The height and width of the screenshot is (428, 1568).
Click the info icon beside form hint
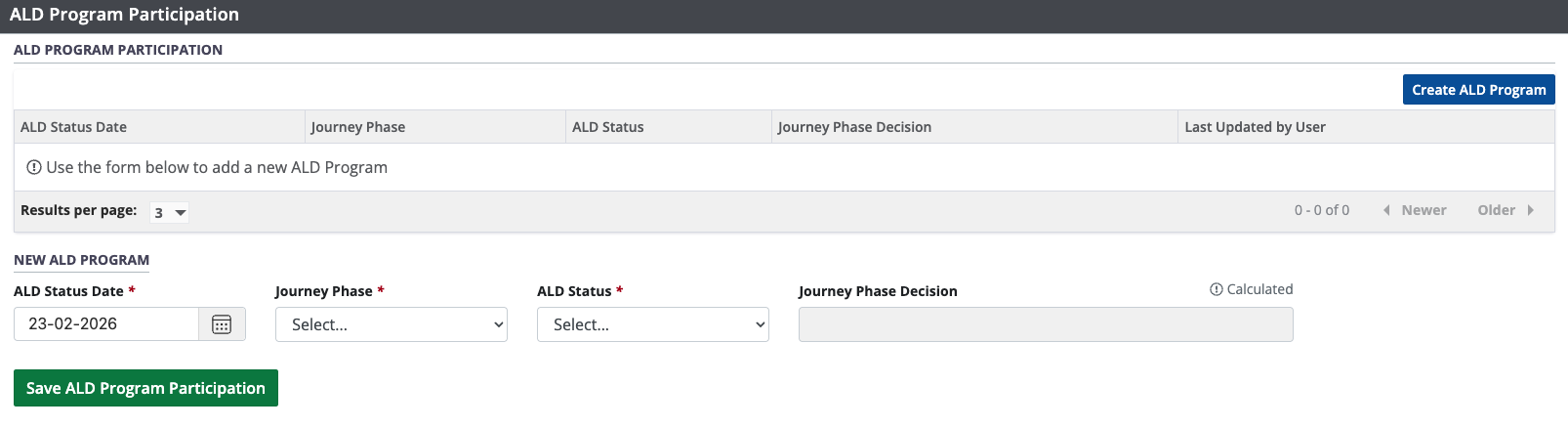[34, 167]
